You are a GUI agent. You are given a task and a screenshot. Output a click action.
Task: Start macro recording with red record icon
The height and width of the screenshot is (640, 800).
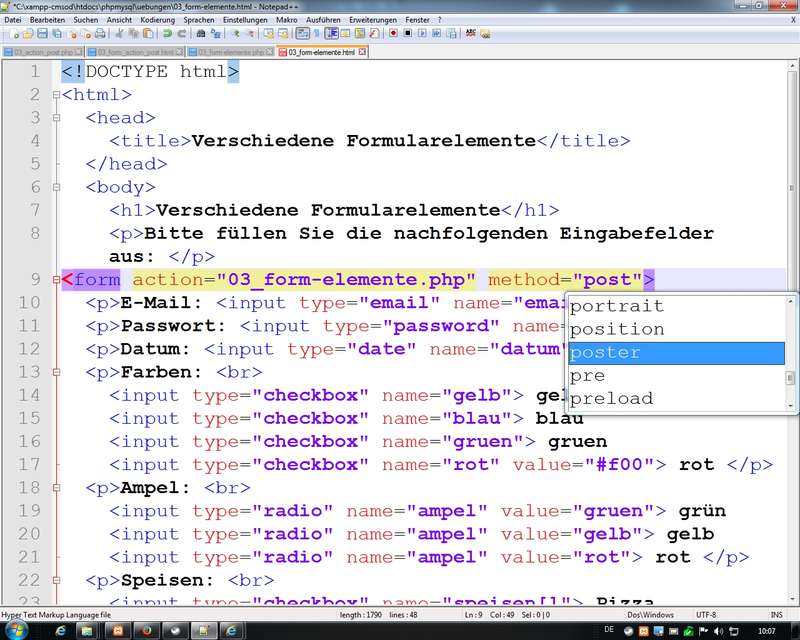[x=393, y=33]
